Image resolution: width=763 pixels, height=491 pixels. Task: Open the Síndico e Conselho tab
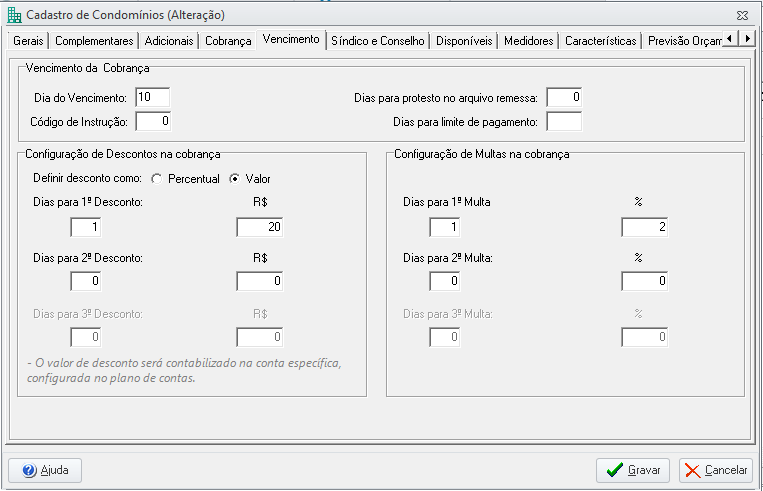[378, 41]
